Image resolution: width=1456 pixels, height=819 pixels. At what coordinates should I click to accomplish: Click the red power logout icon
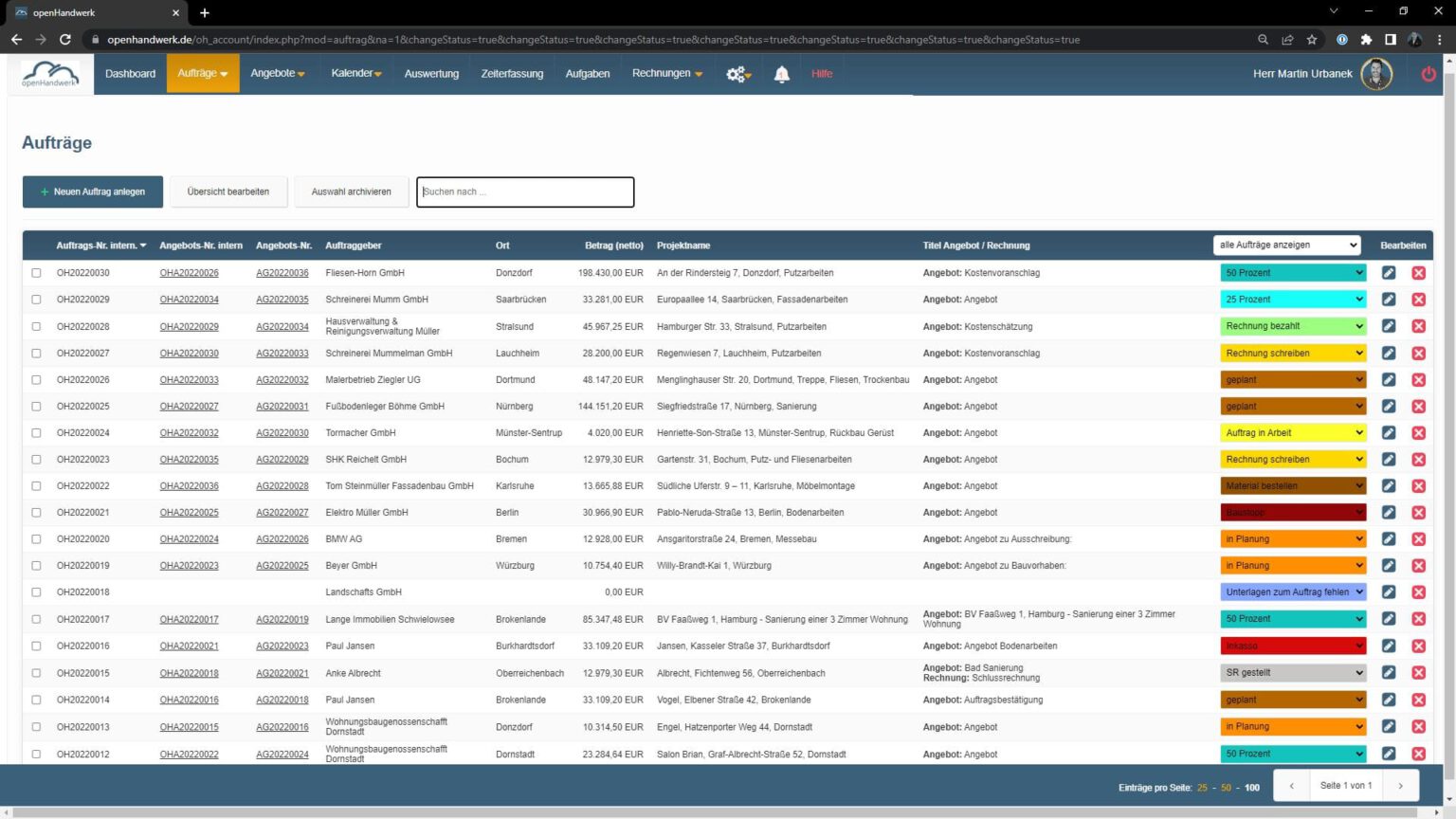click(1428, 74)
